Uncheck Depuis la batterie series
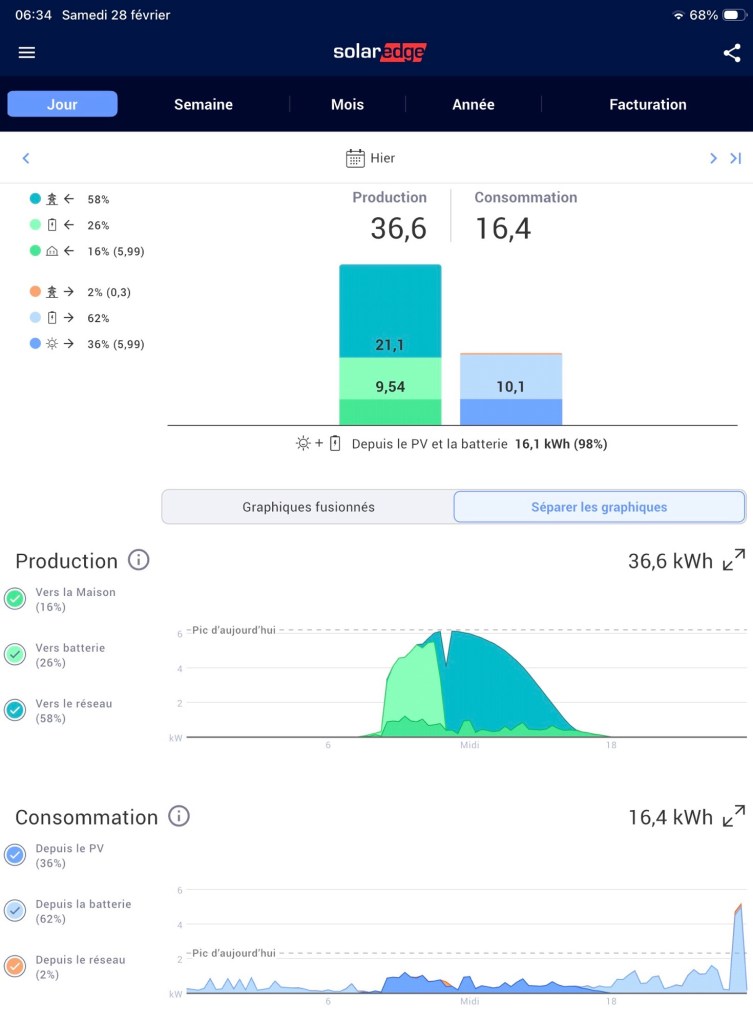This screenshot has height=1024, width=753. 15,910
